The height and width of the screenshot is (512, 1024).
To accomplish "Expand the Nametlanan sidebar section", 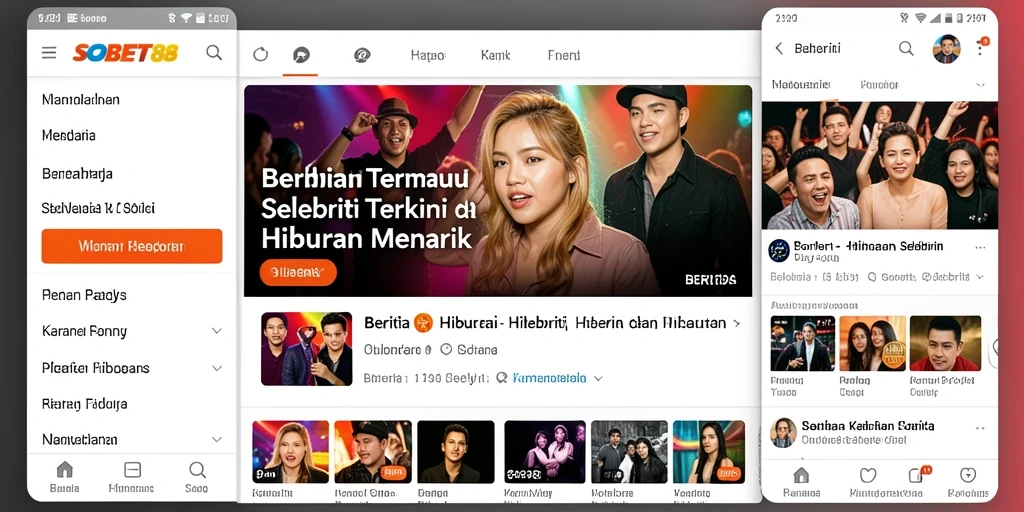I will coord(132,440).
